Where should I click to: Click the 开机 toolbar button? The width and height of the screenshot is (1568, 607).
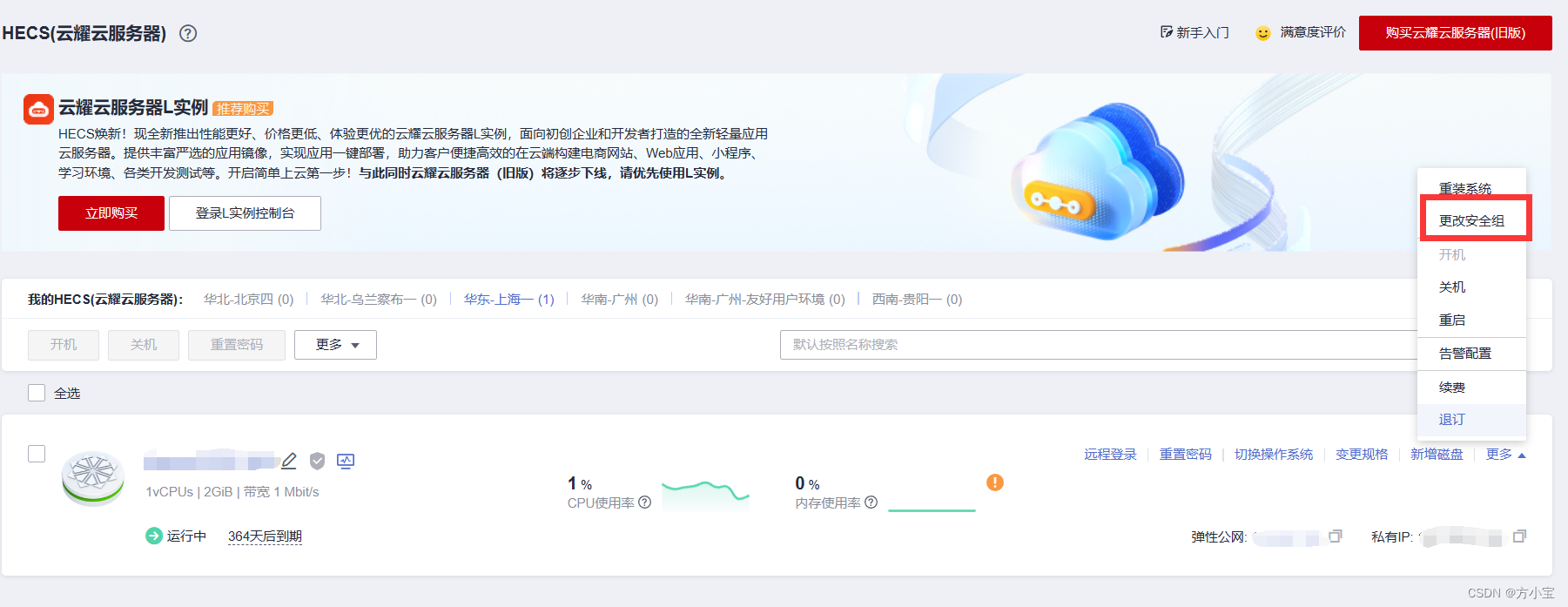point(64,345)
